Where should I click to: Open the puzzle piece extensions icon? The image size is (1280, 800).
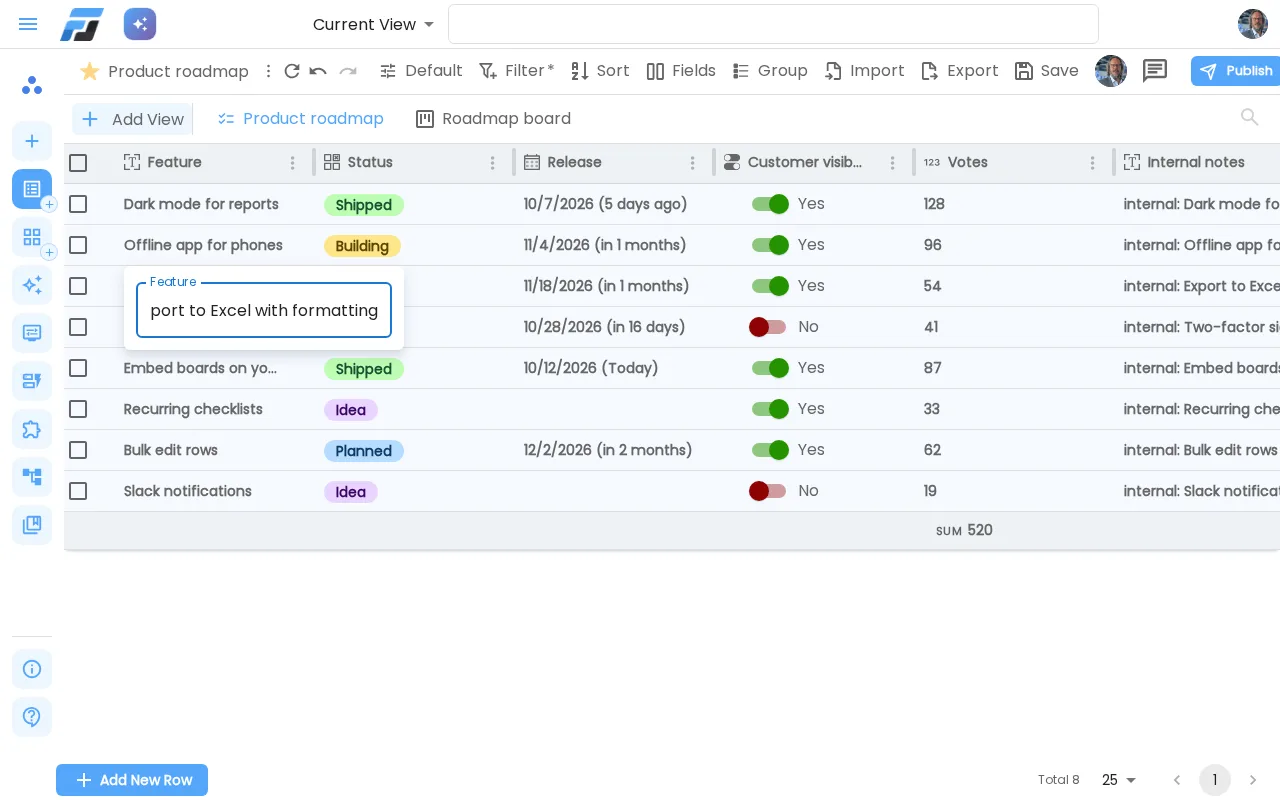[x=32, y=429]
